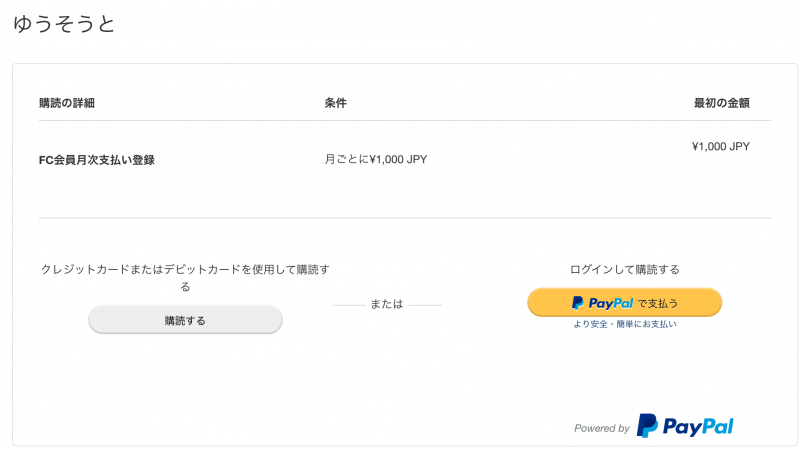Click the Powered by text

click(x=601, y=428)
